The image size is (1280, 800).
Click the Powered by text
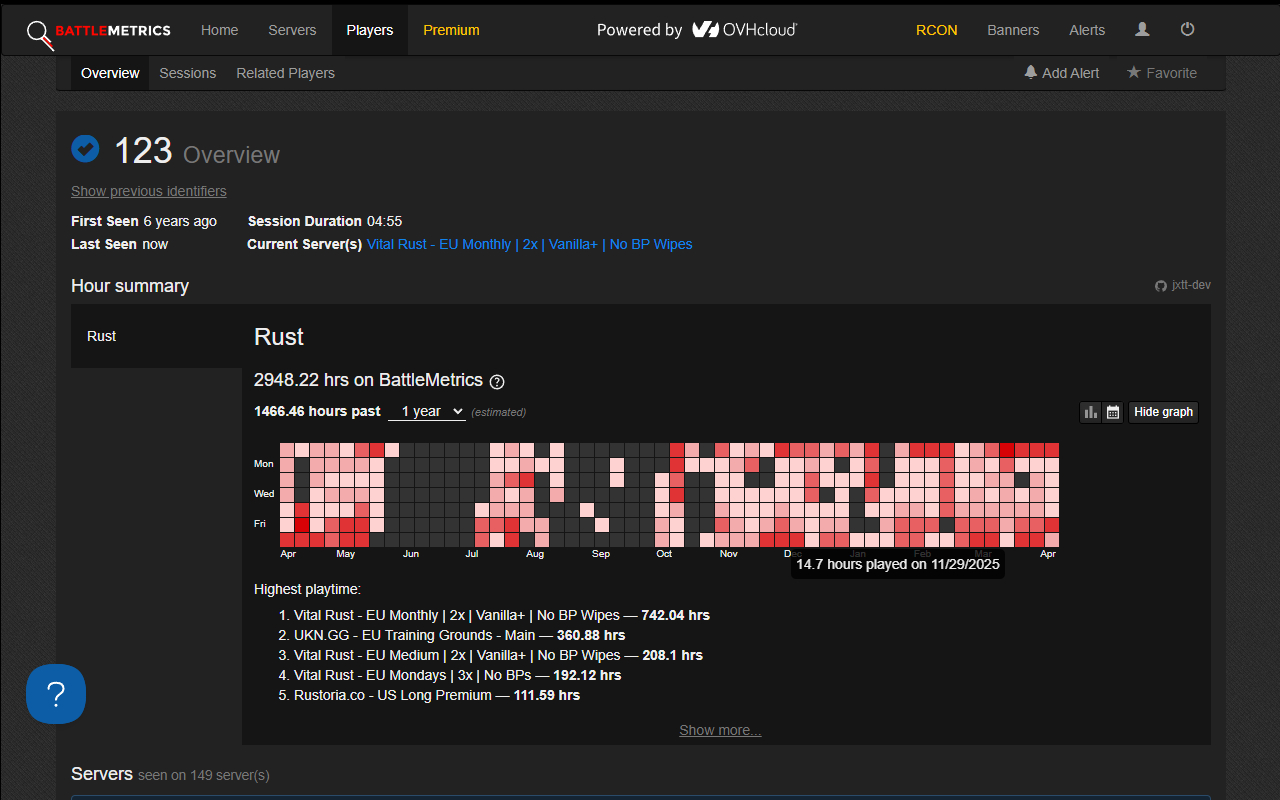639,30
